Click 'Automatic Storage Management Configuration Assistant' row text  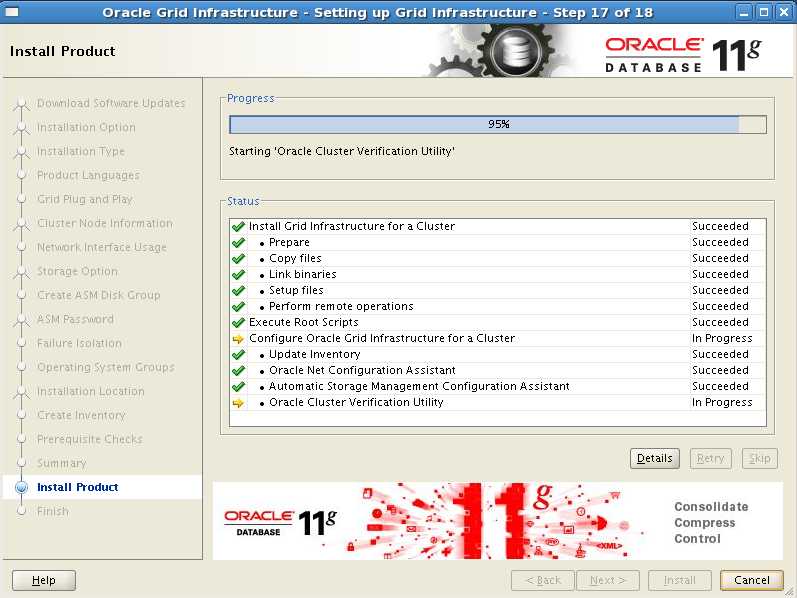pos(419,386)
